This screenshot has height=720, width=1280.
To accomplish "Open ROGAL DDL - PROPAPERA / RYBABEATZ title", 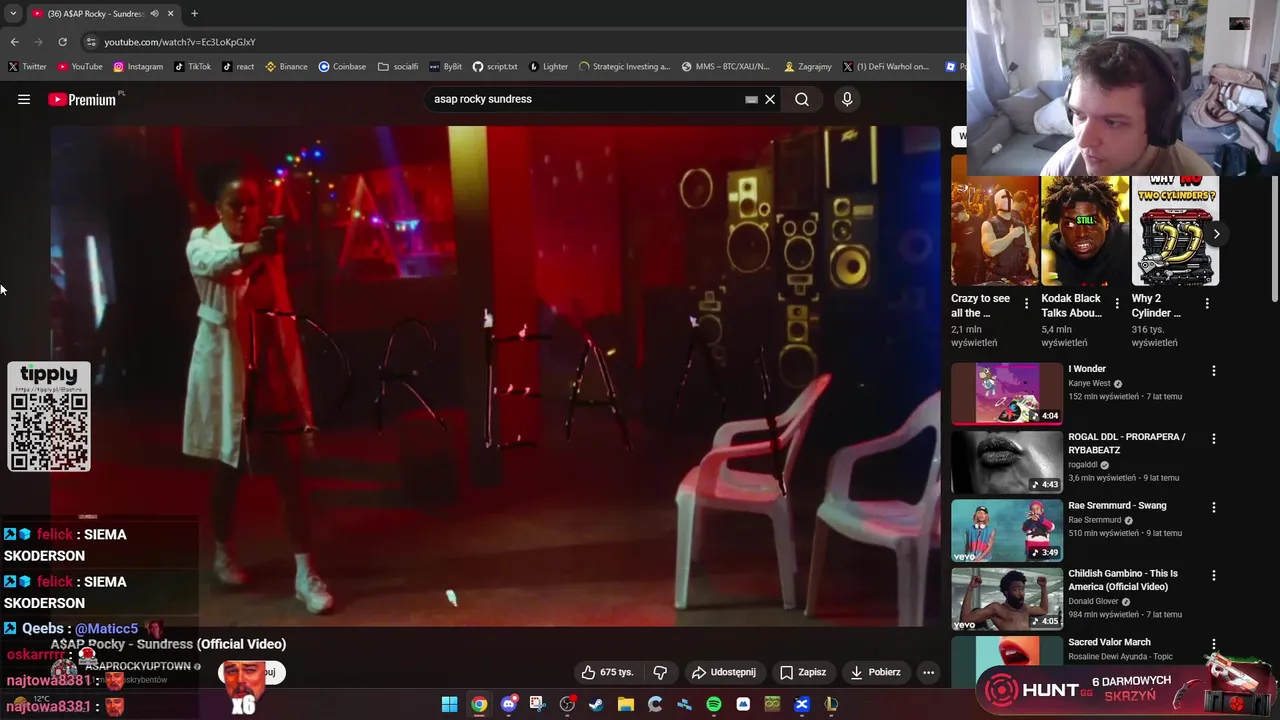I will tap(1126, 443).
